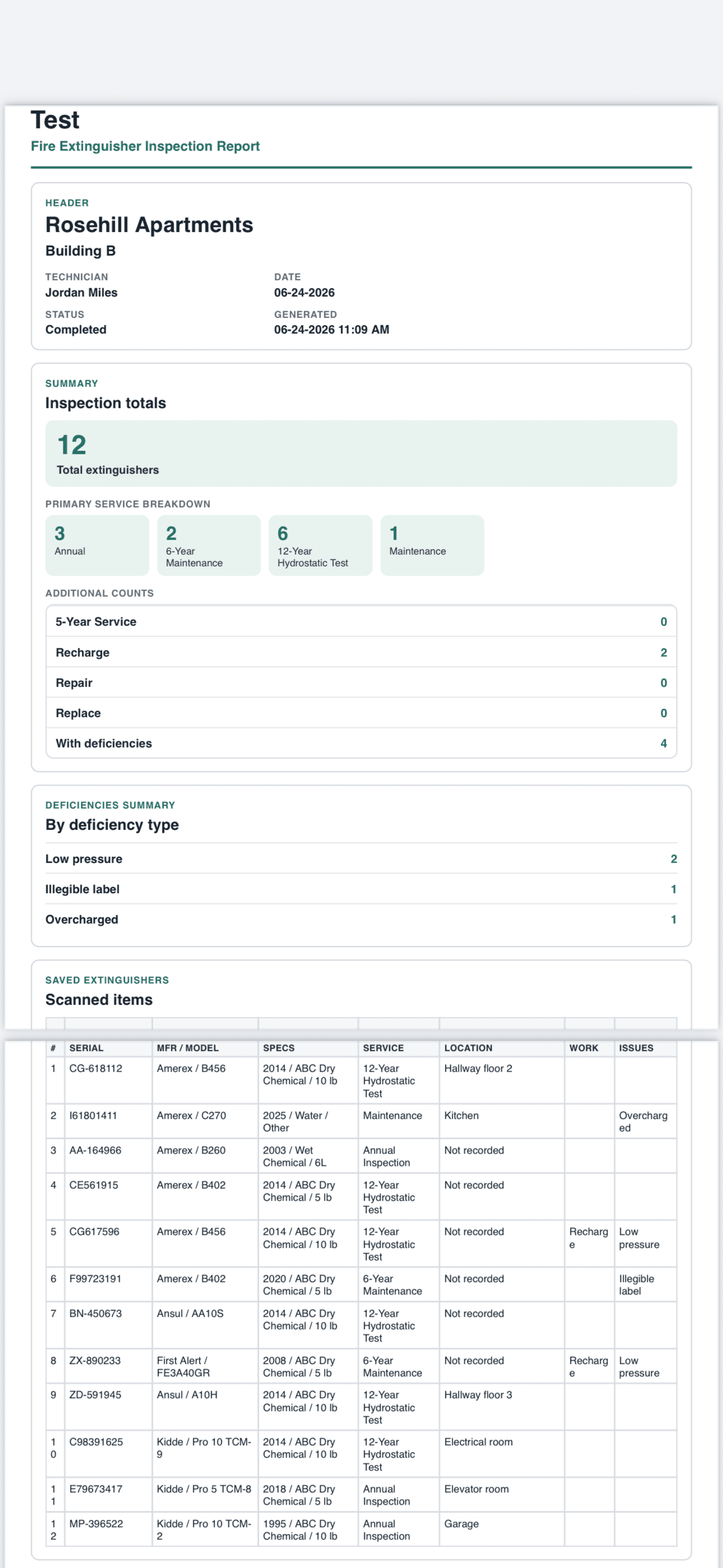
Task: Click the '12 Total extinguishers' card
Action: pos(361,454)
